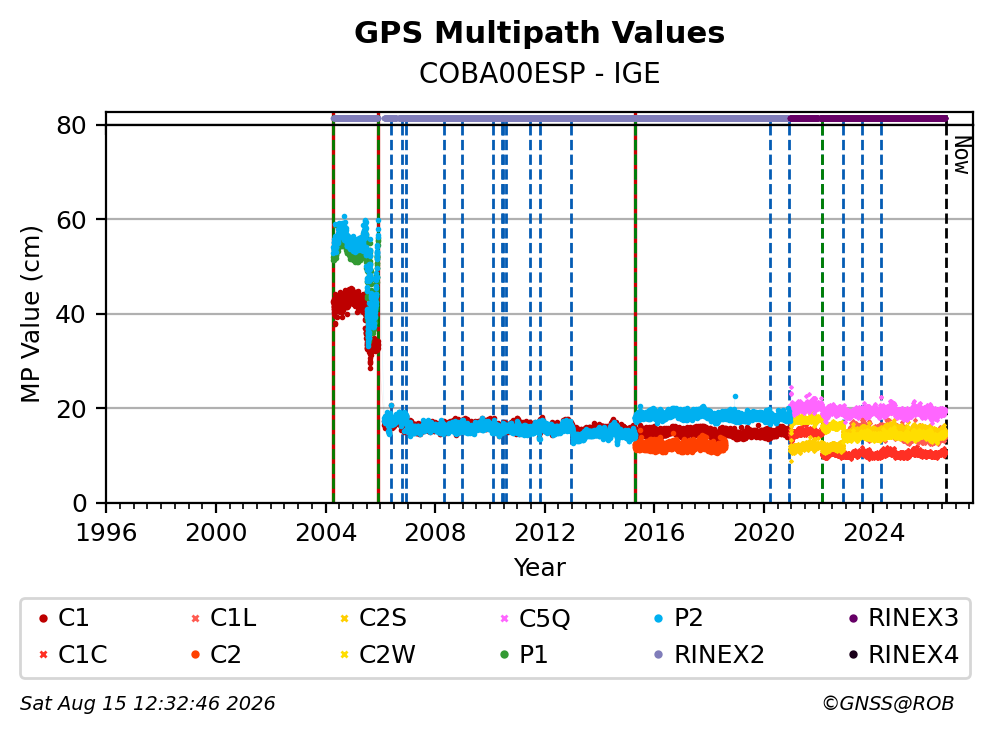Click the 'Now' vertical marker label
The width and height of the screenshot is (992, 734).
coord(962,155)
